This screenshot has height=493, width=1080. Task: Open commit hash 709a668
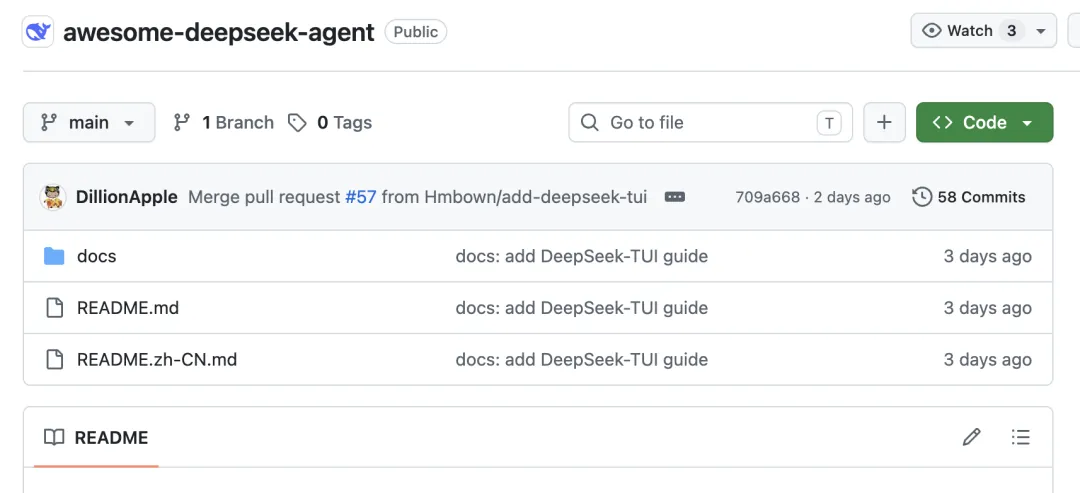767,198
